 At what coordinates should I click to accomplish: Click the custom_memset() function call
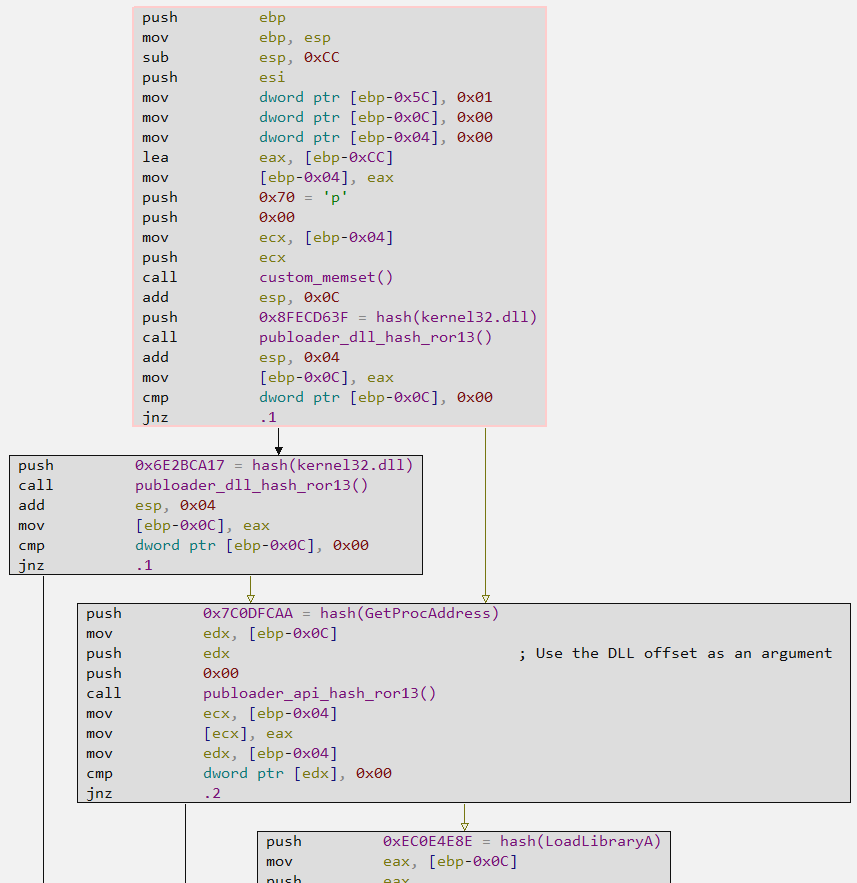[326, 277]
